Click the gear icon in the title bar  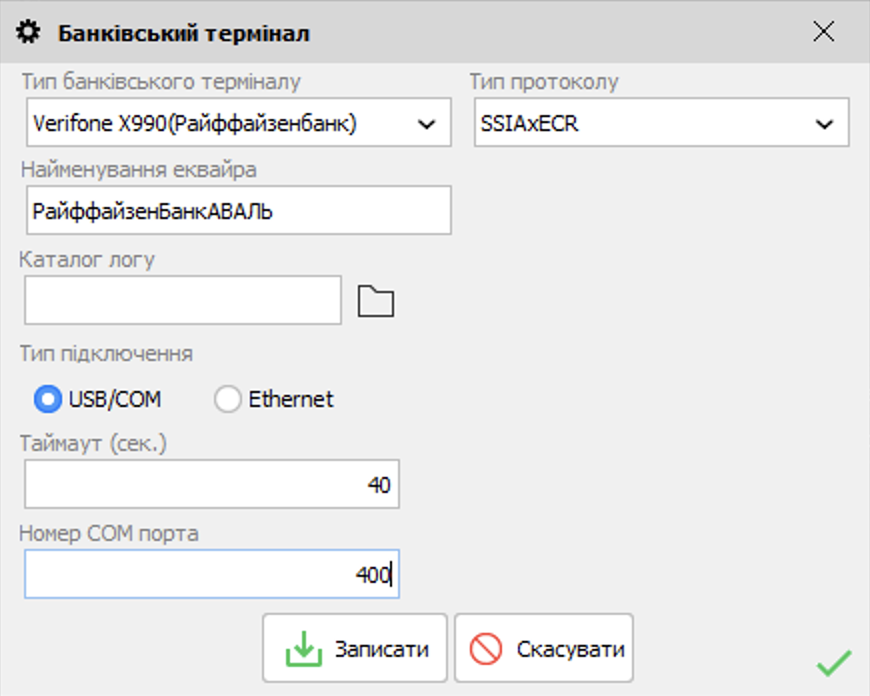tap(30, 33)
